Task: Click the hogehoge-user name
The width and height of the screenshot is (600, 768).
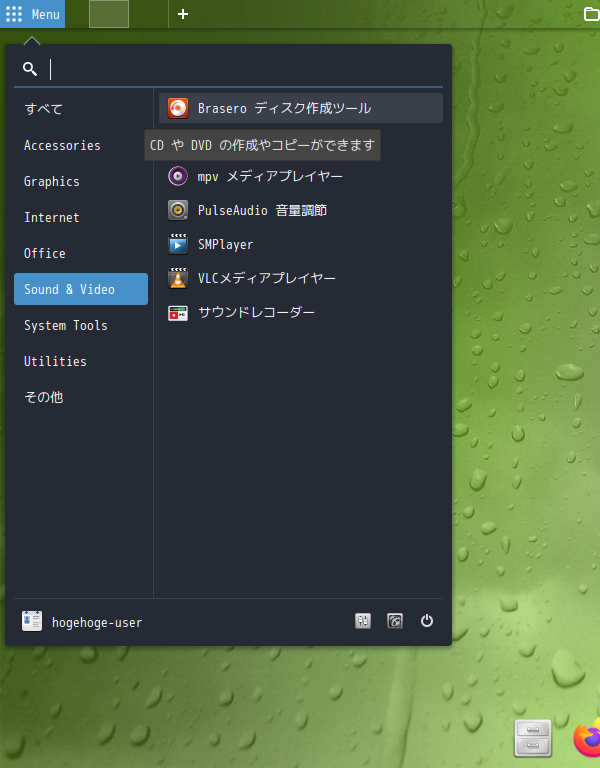Action: tap(97, 623)
